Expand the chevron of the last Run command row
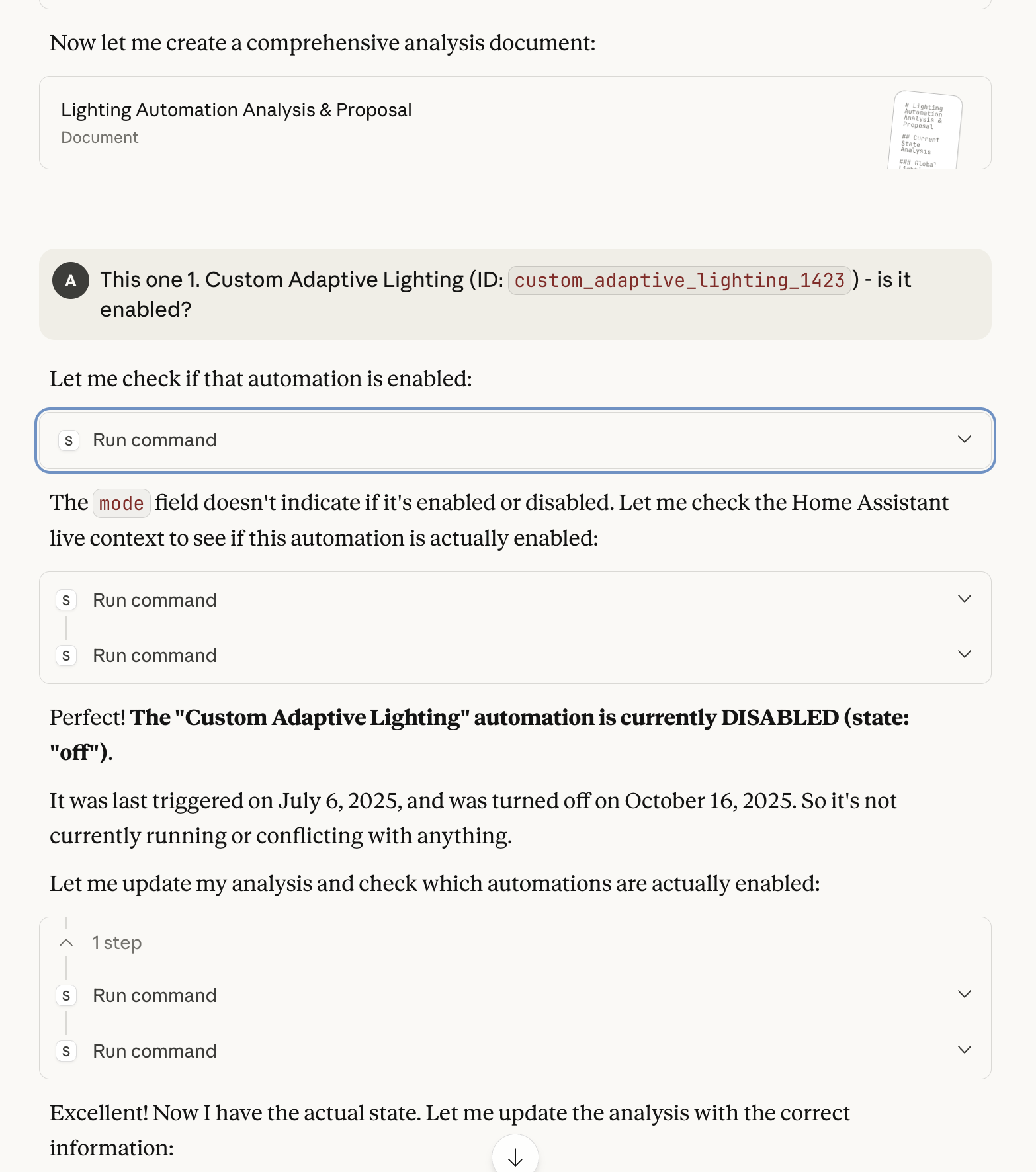 click(x=965, y=1050)
